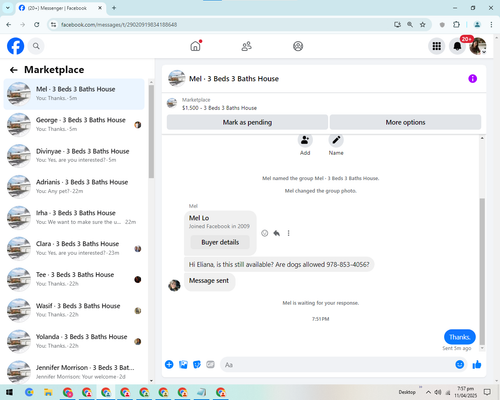Open a new browser tab

pyautogui.click(x=114, y=8)
